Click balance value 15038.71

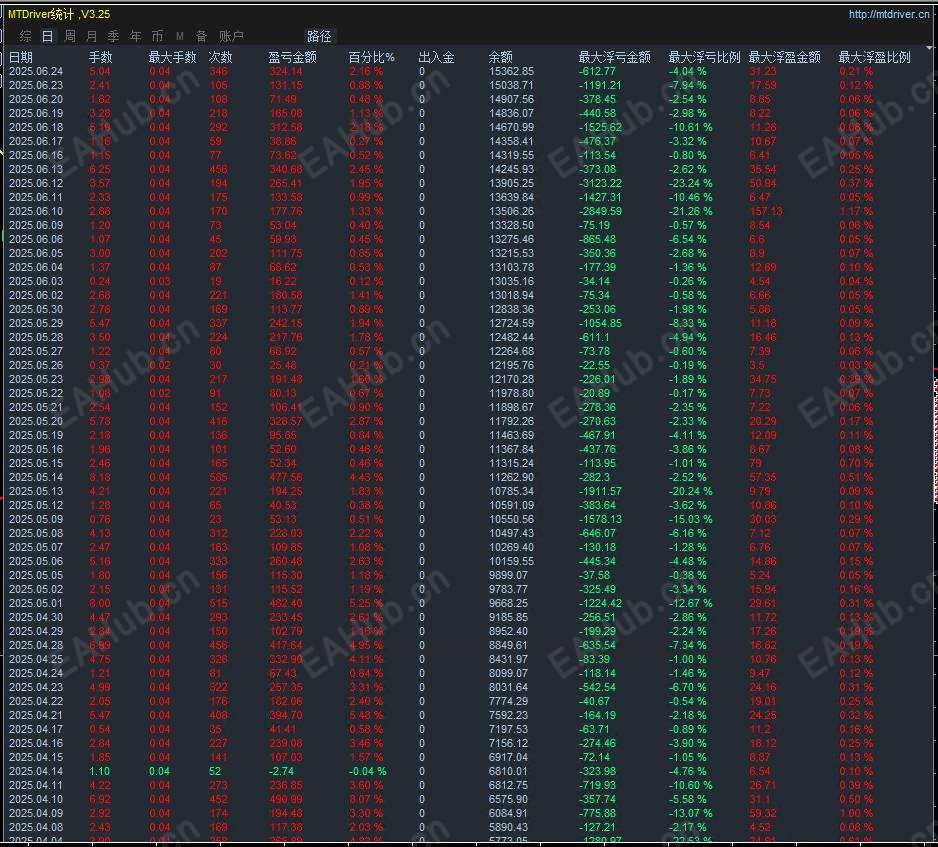[x=511, y=85]
